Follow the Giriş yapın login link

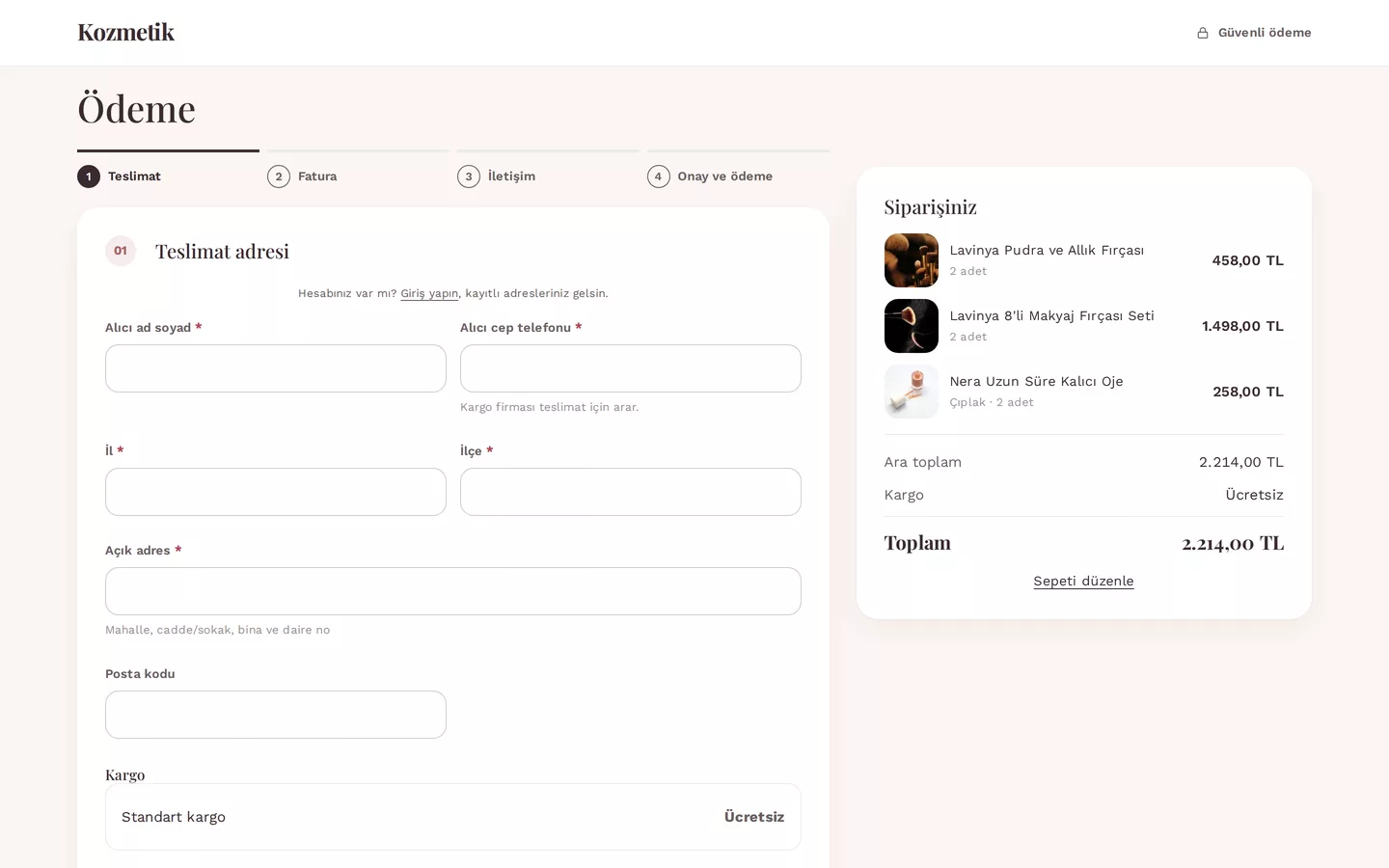[x=429, y=293]
